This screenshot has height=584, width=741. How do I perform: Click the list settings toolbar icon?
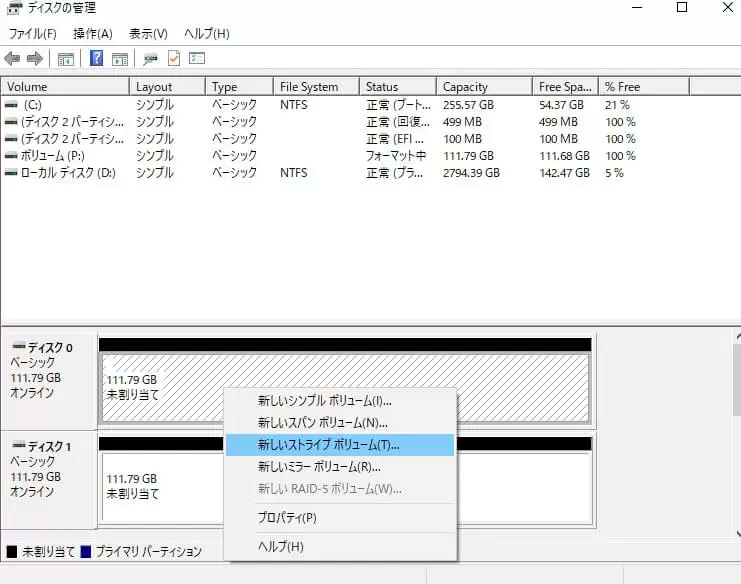(x=197, y=58)
